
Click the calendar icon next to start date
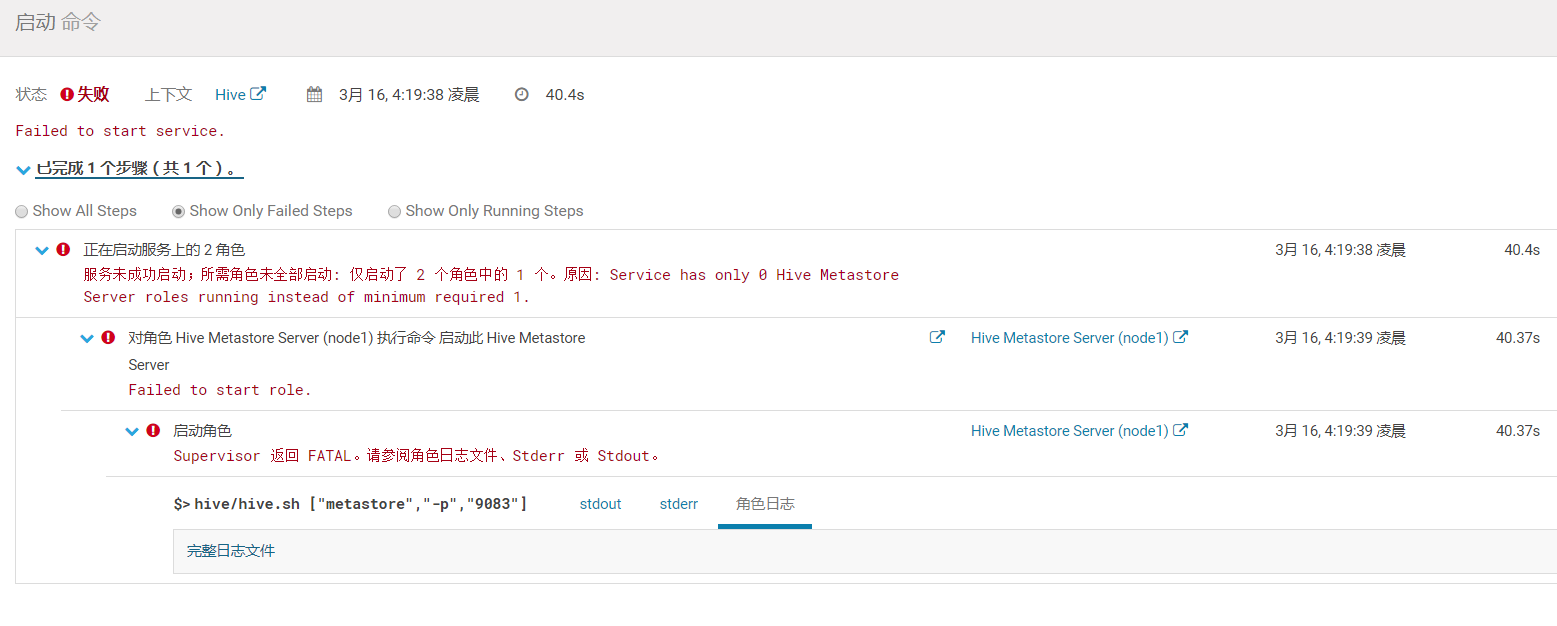314,95
